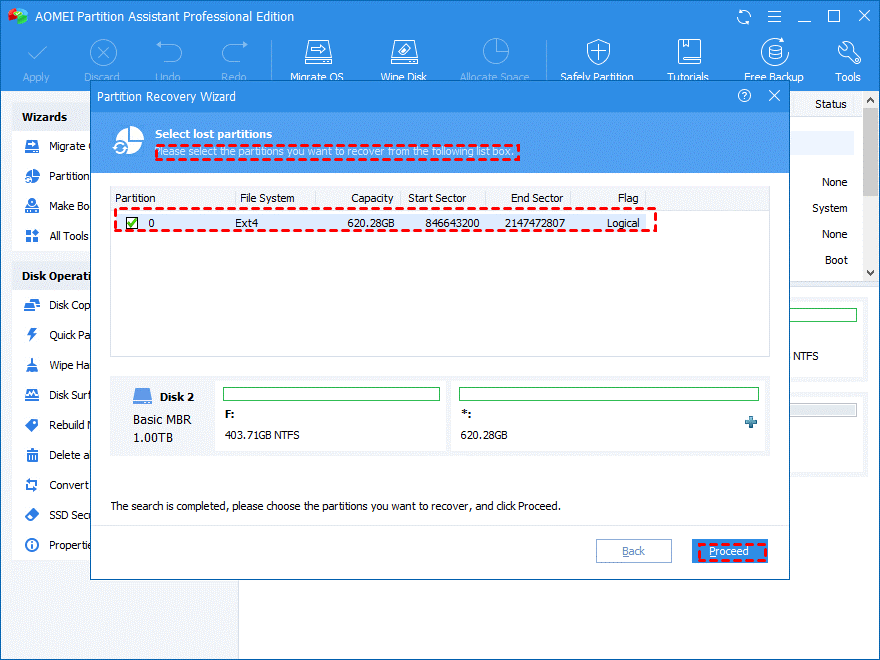The height and width of the screenshot is (660, 880).
Task: Click the Logical flag cell
Action: point(622,223)
